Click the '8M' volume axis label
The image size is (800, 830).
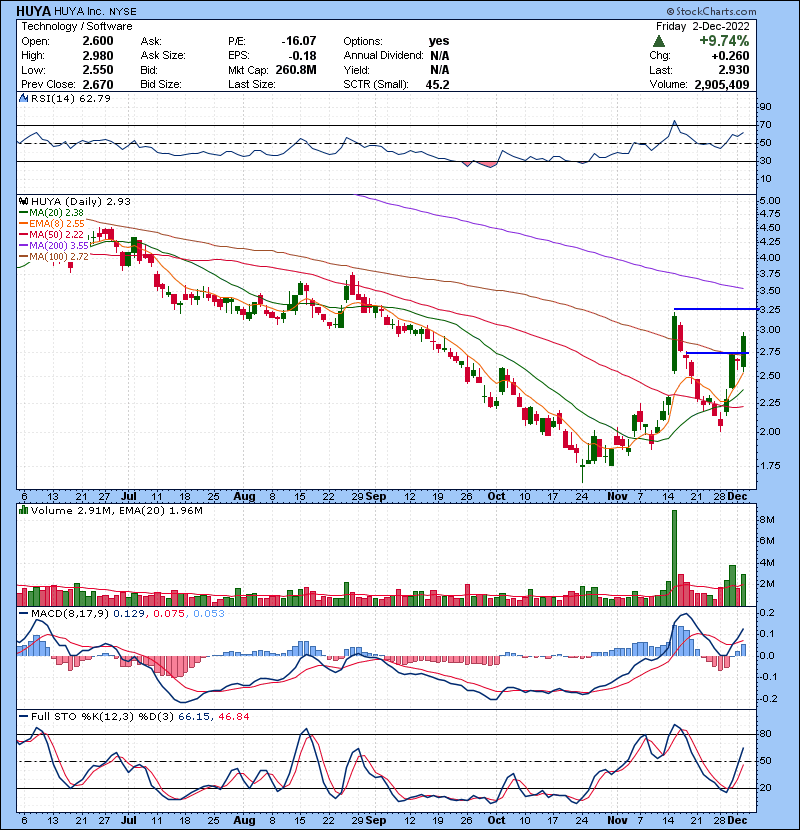pyautogui.click(x=768, y=520)
